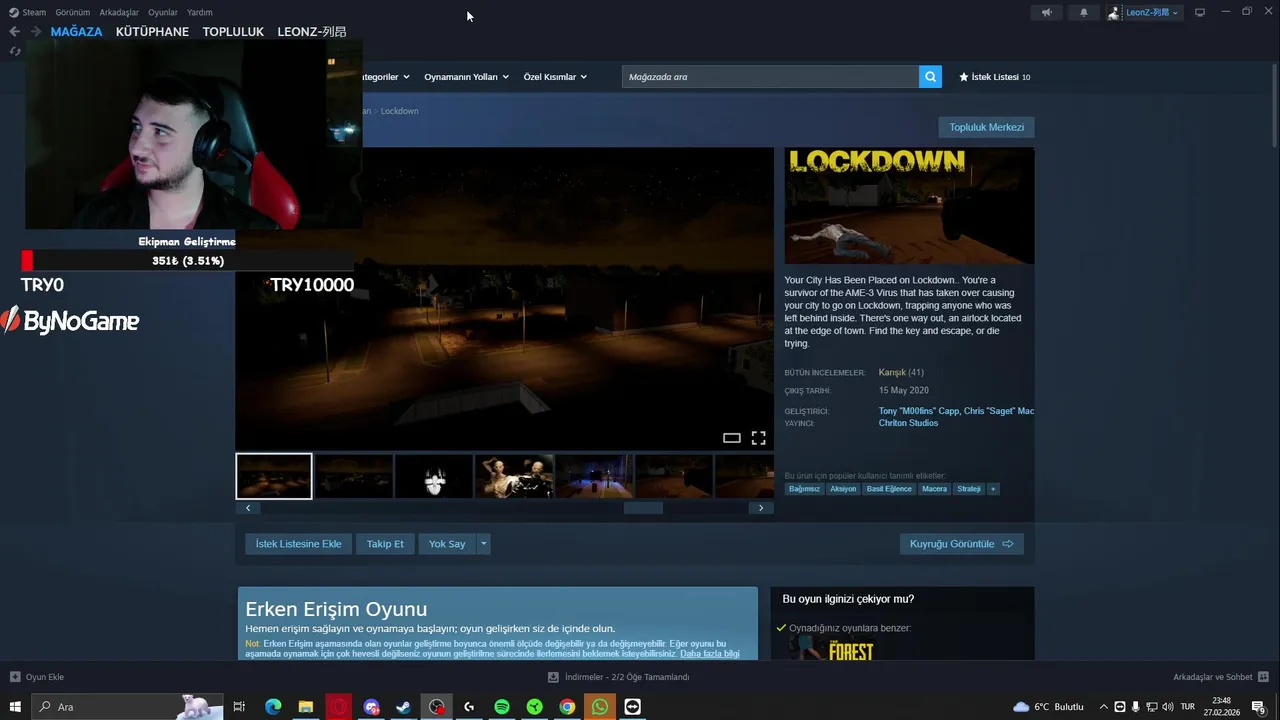Image resolution: width=1280 pixels, height=720 pixels.
Task: Click into Mağazada ara search field
Action: (770, 77)
